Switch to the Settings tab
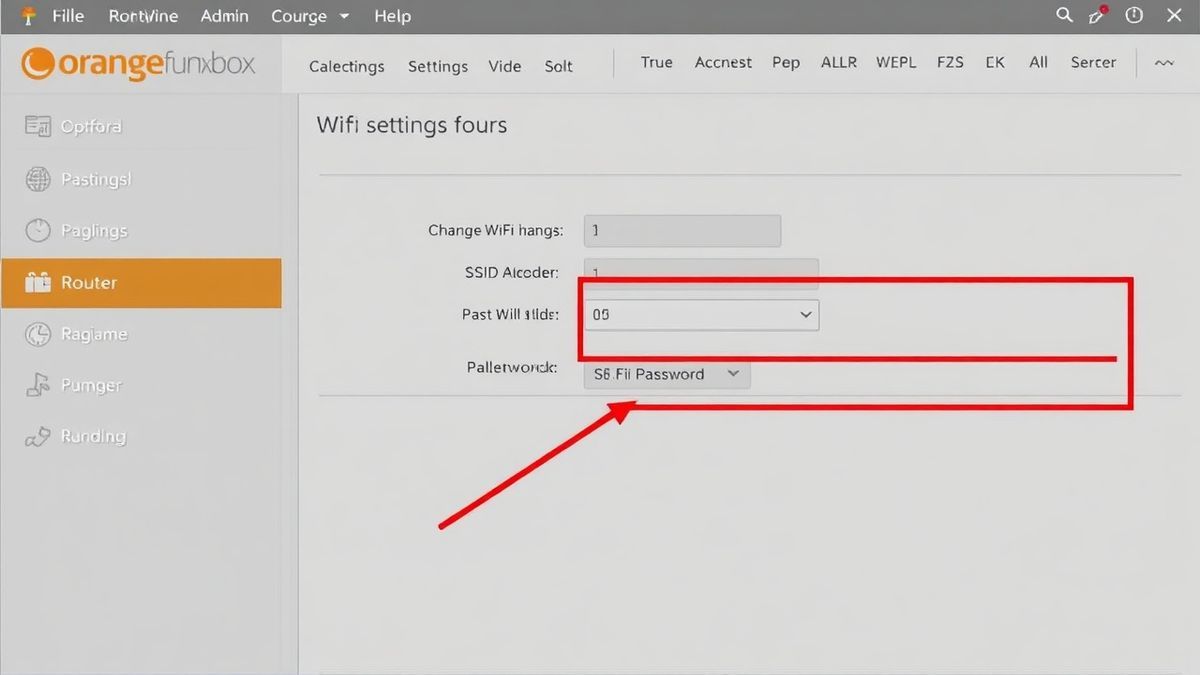1200x675 pixels. 438,66
